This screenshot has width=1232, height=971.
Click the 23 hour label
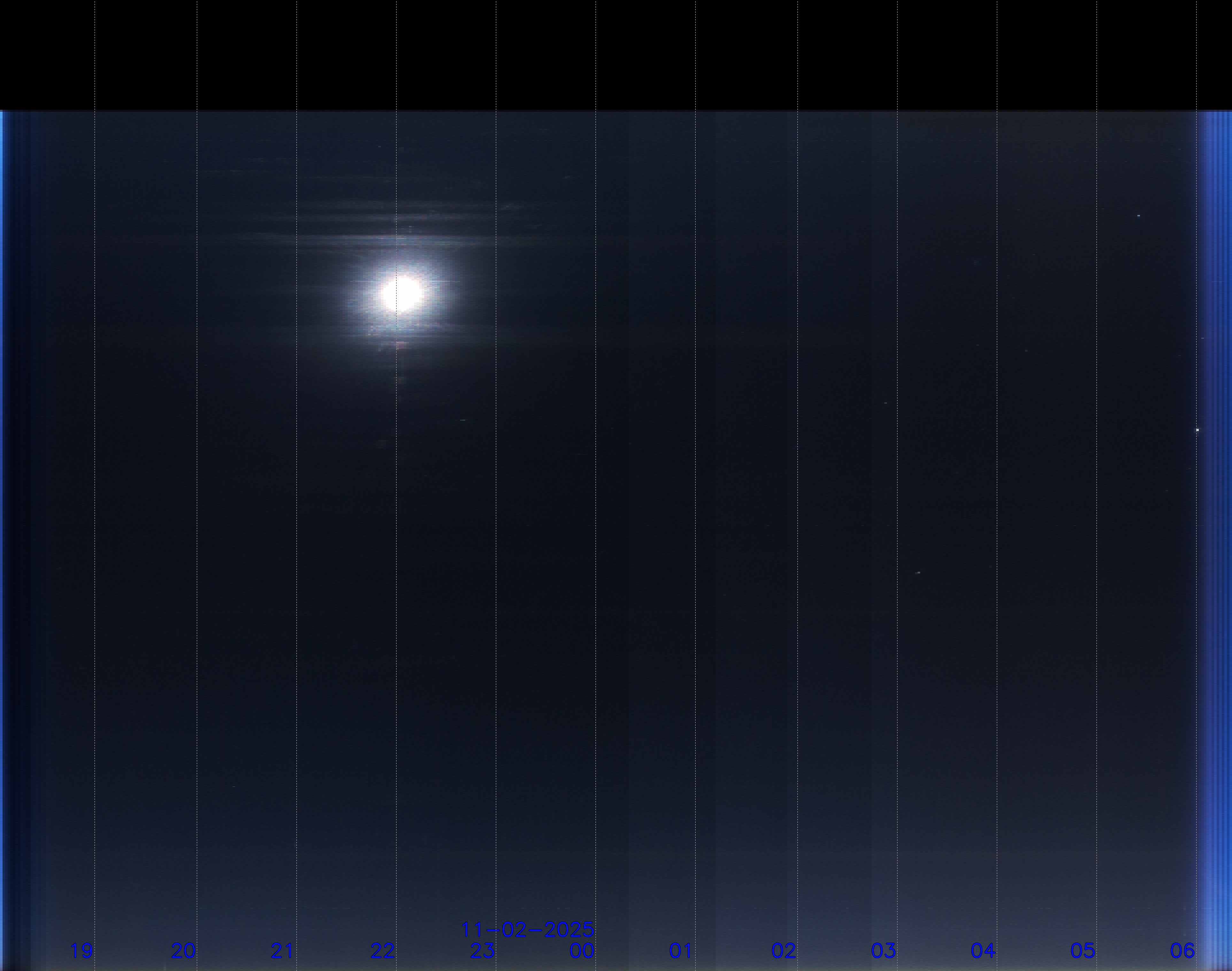pos(482,951)
